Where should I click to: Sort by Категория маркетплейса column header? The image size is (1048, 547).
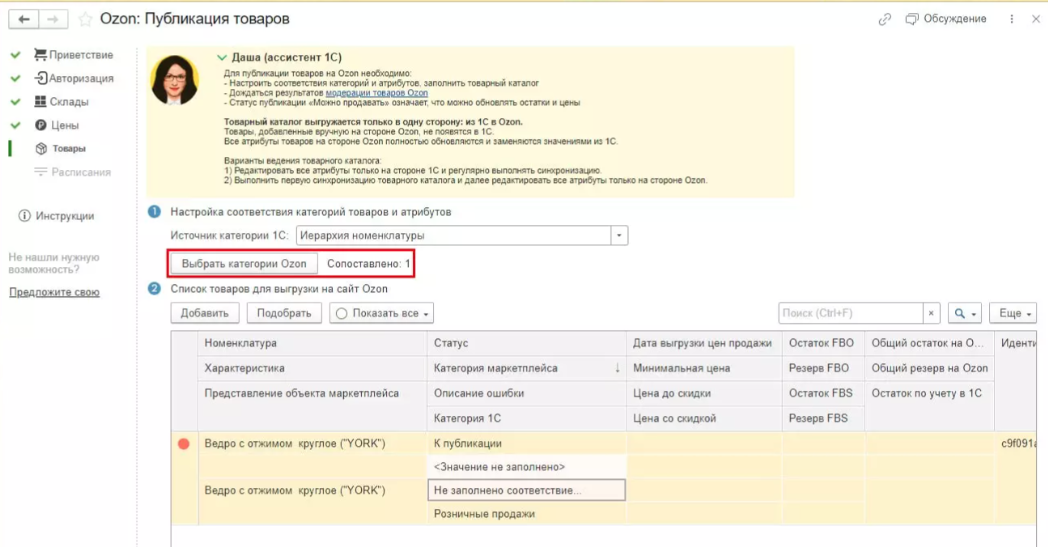527,368
